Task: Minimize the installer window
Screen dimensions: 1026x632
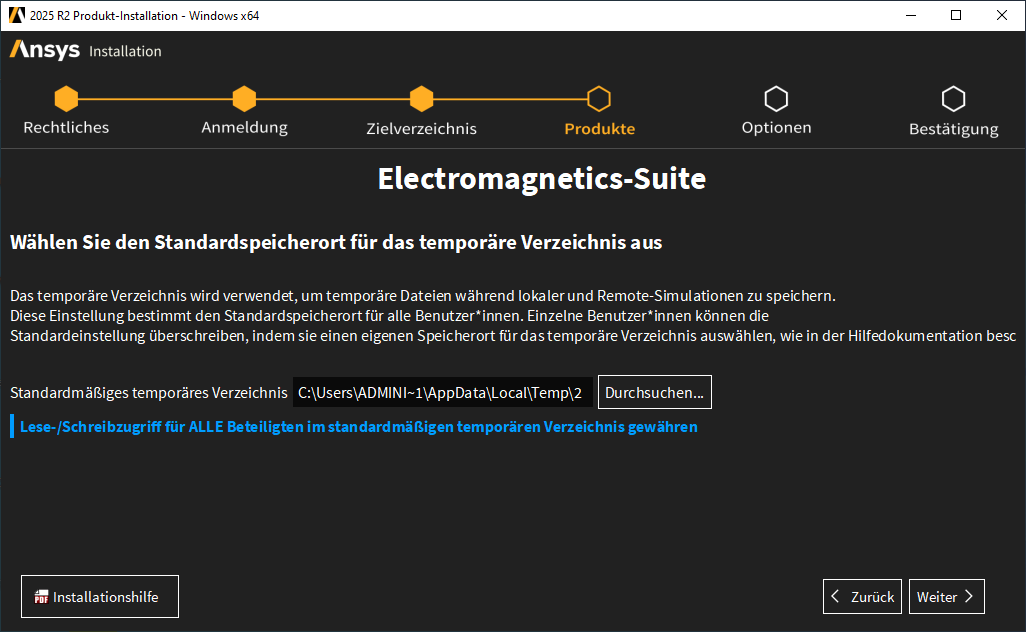Action: point(910,15)
